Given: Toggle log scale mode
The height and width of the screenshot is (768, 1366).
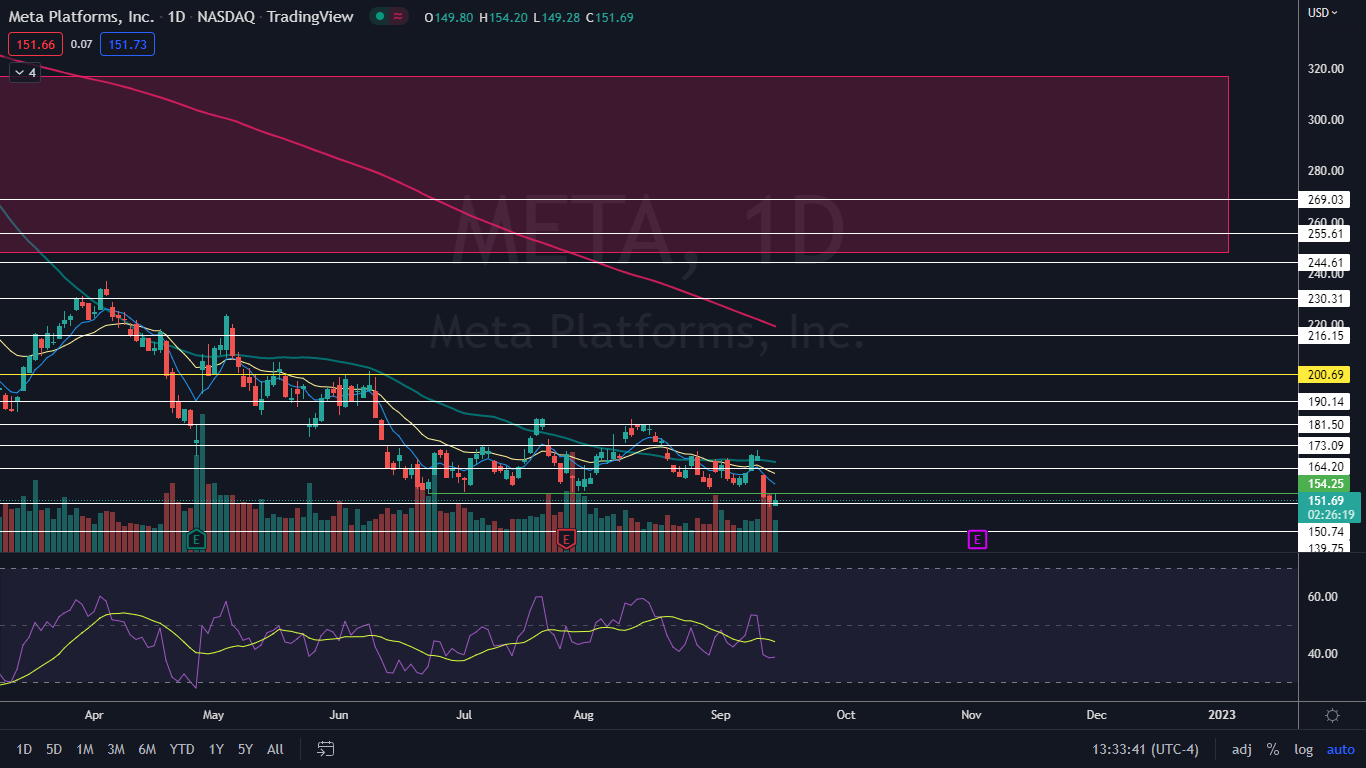Looking at the screenshot, I should click(1304, 749).
